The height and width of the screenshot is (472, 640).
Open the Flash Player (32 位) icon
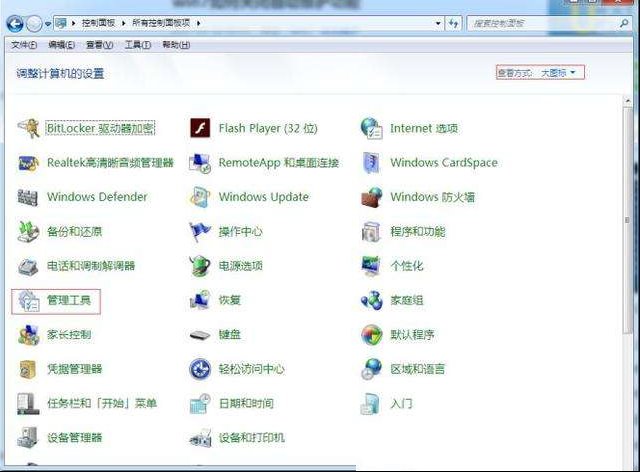(200, 128)
